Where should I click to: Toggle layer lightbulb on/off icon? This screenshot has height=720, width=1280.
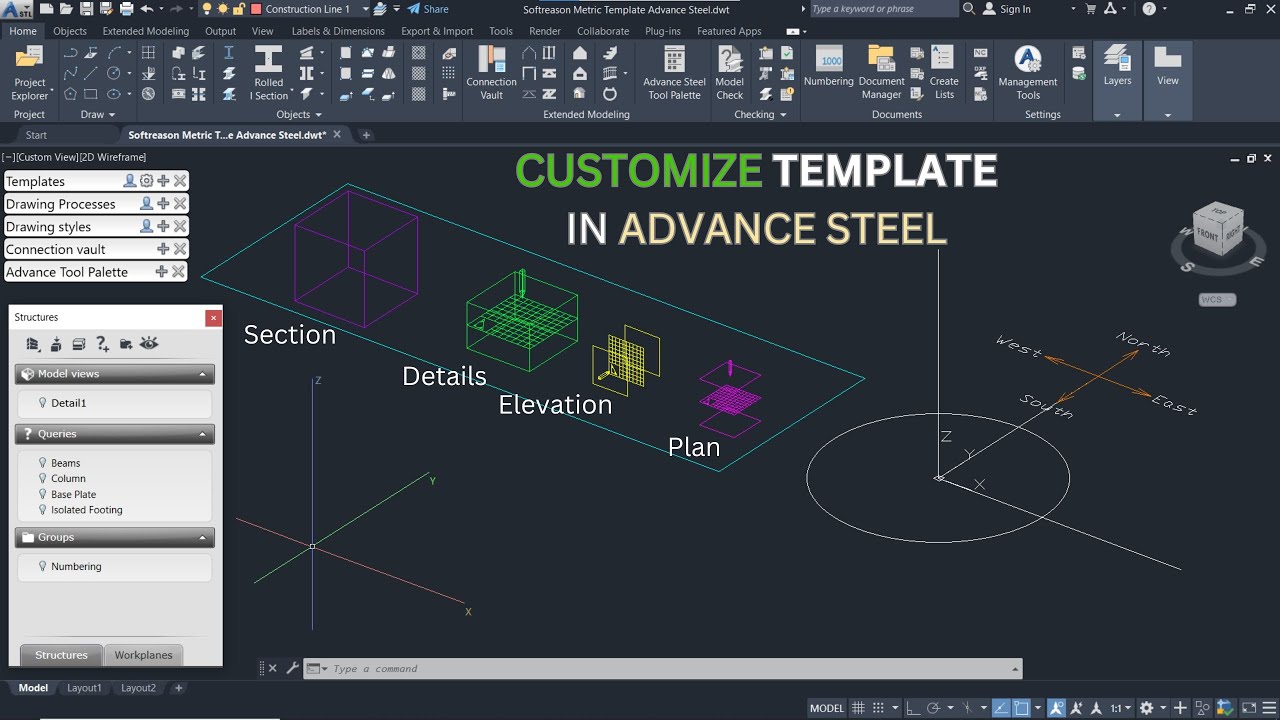click(x=207, y=9)
